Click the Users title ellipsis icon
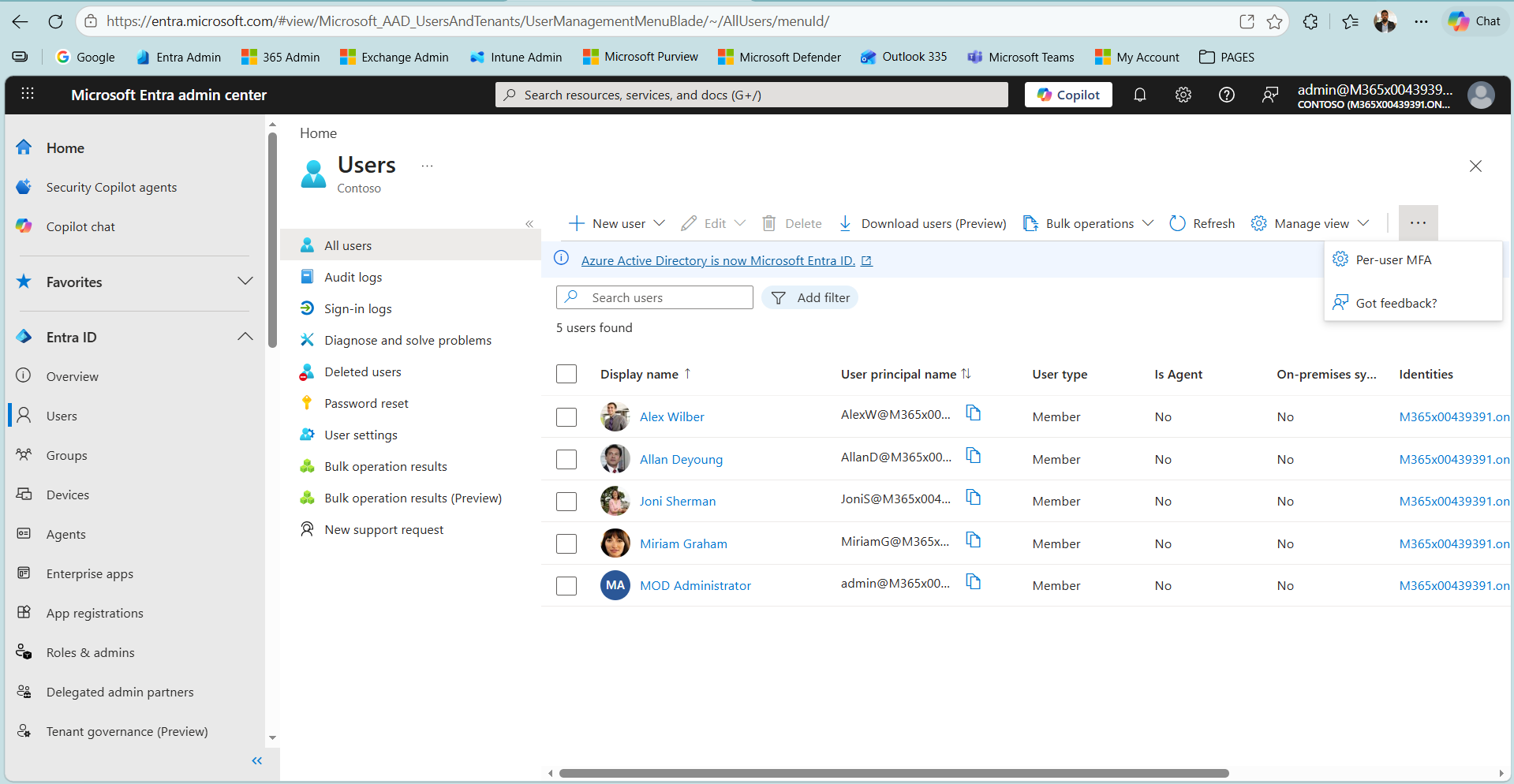The width and height of the screenshot is (1514, 784). tap(427, 166)
